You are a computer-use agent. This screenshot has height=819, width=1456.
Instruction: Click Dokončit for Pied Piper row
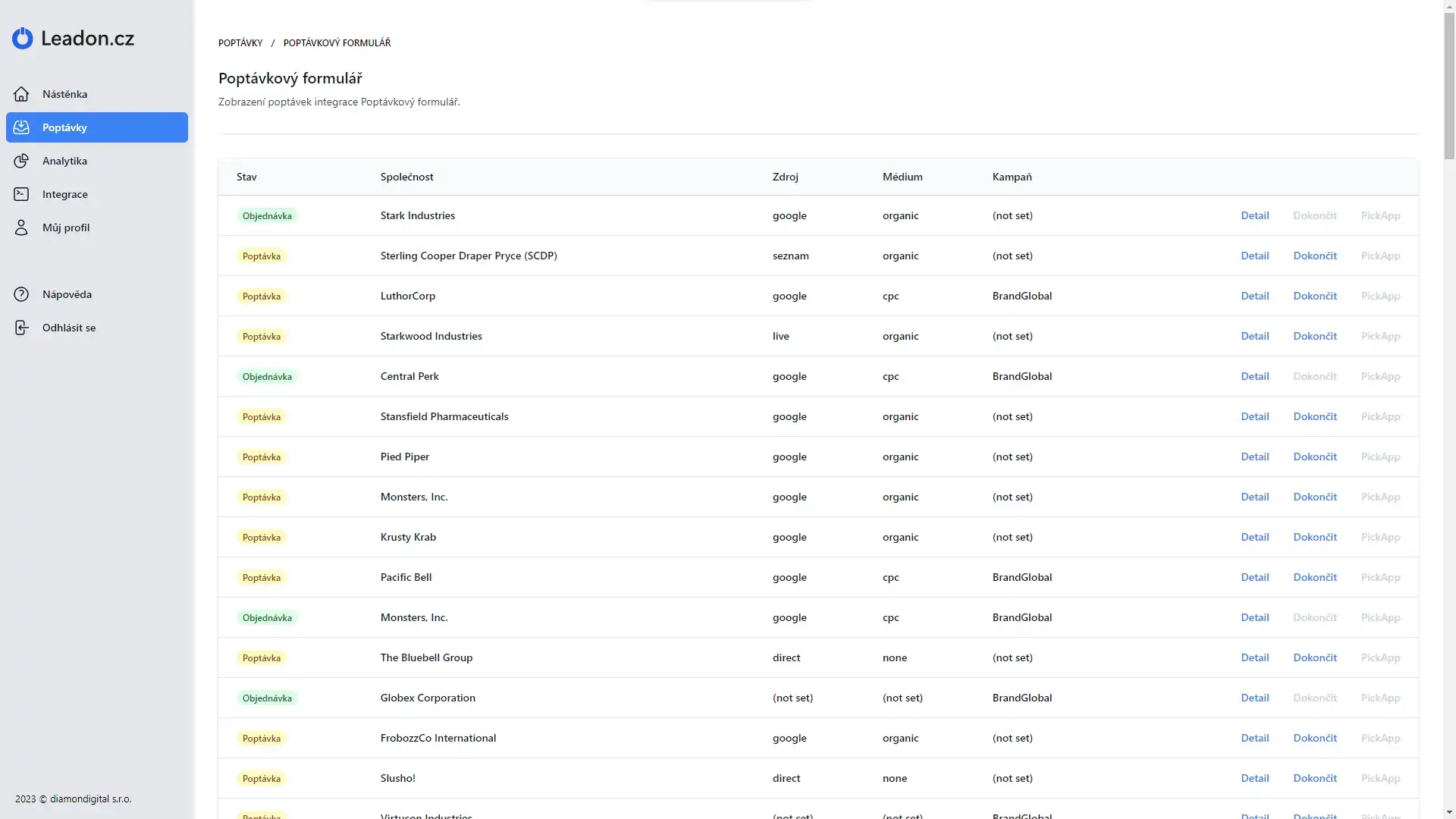[x=1314, y=457]
